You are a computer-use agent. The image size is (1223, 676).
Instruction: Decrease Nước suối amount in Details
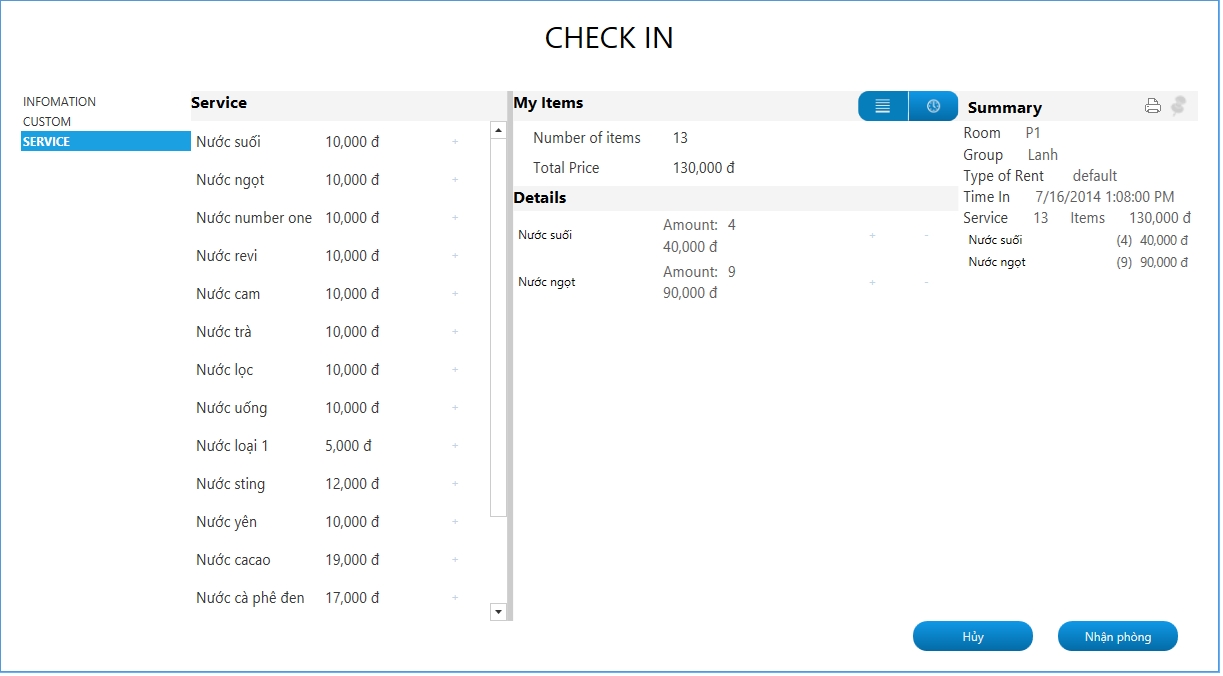click(926, 236)
